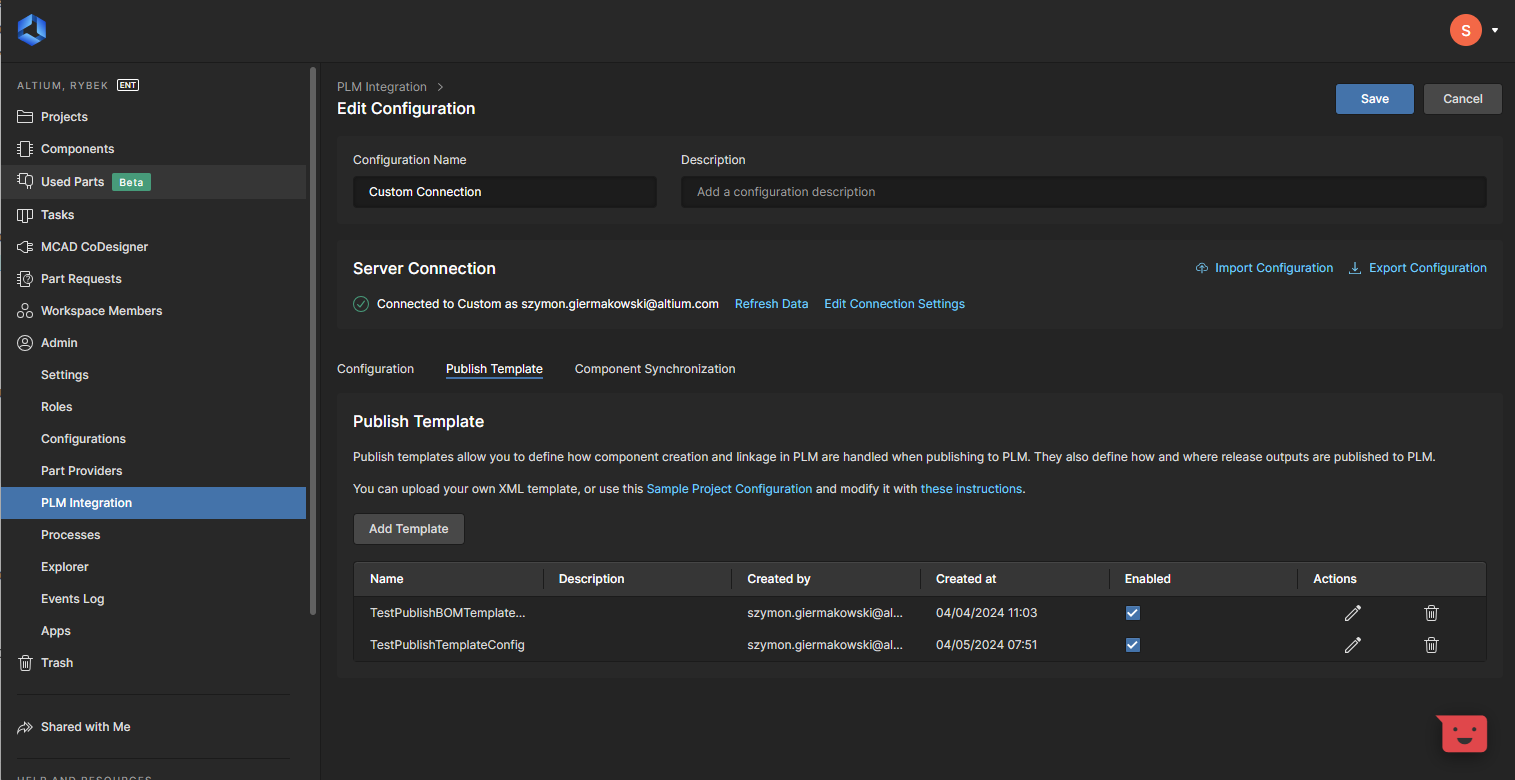Click the Shared with Me arrow icon
The width and height of the screenshot is (1515, 780).
click(x=25, y=727)
